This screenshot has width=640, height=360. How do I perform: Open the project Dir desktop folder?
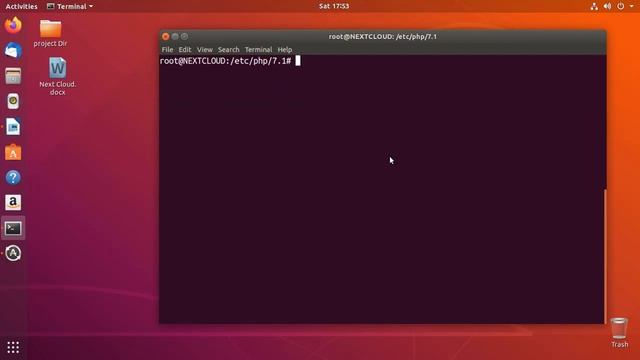click(x=51, y=33)
